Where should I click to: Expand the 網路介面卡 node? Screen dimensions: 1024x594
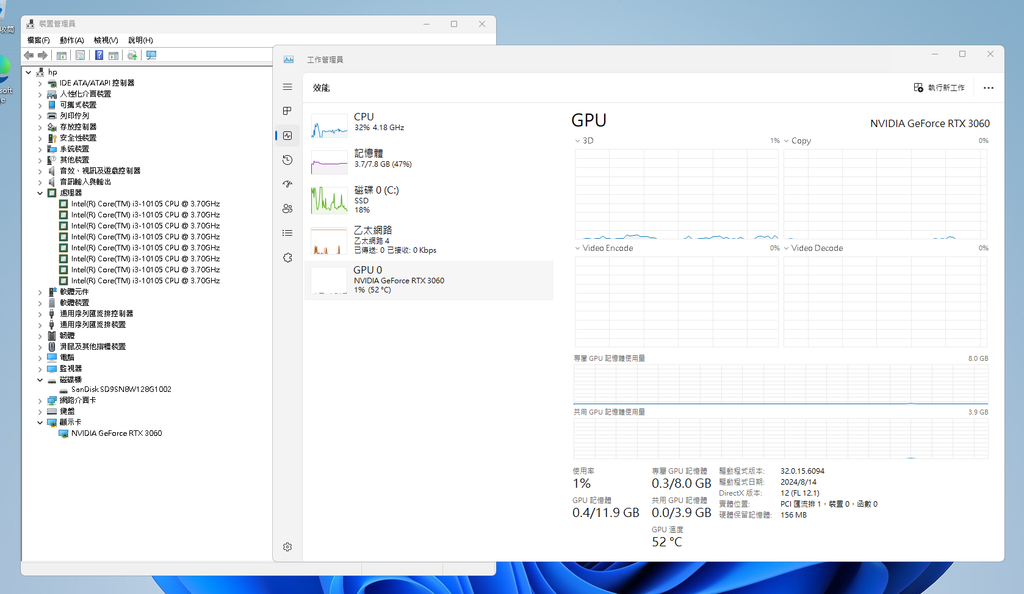(x=40, y=401)
